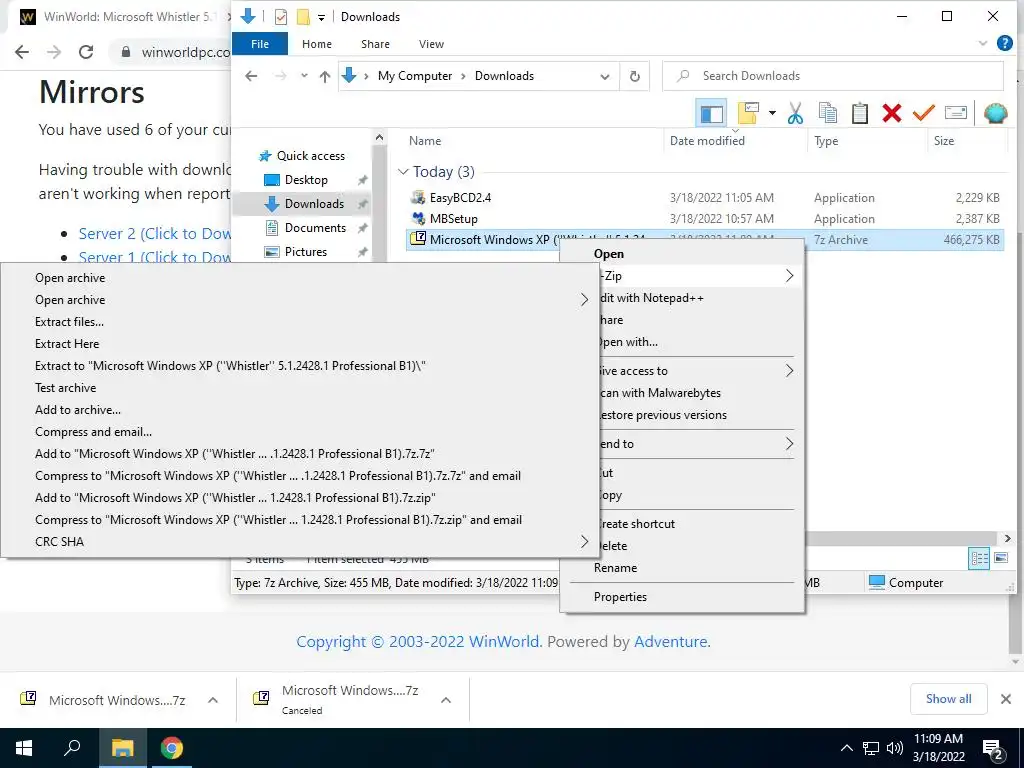Expand the Give access to submenu
This screenshot has height=768, width=1024.
[x=789, y=371]
